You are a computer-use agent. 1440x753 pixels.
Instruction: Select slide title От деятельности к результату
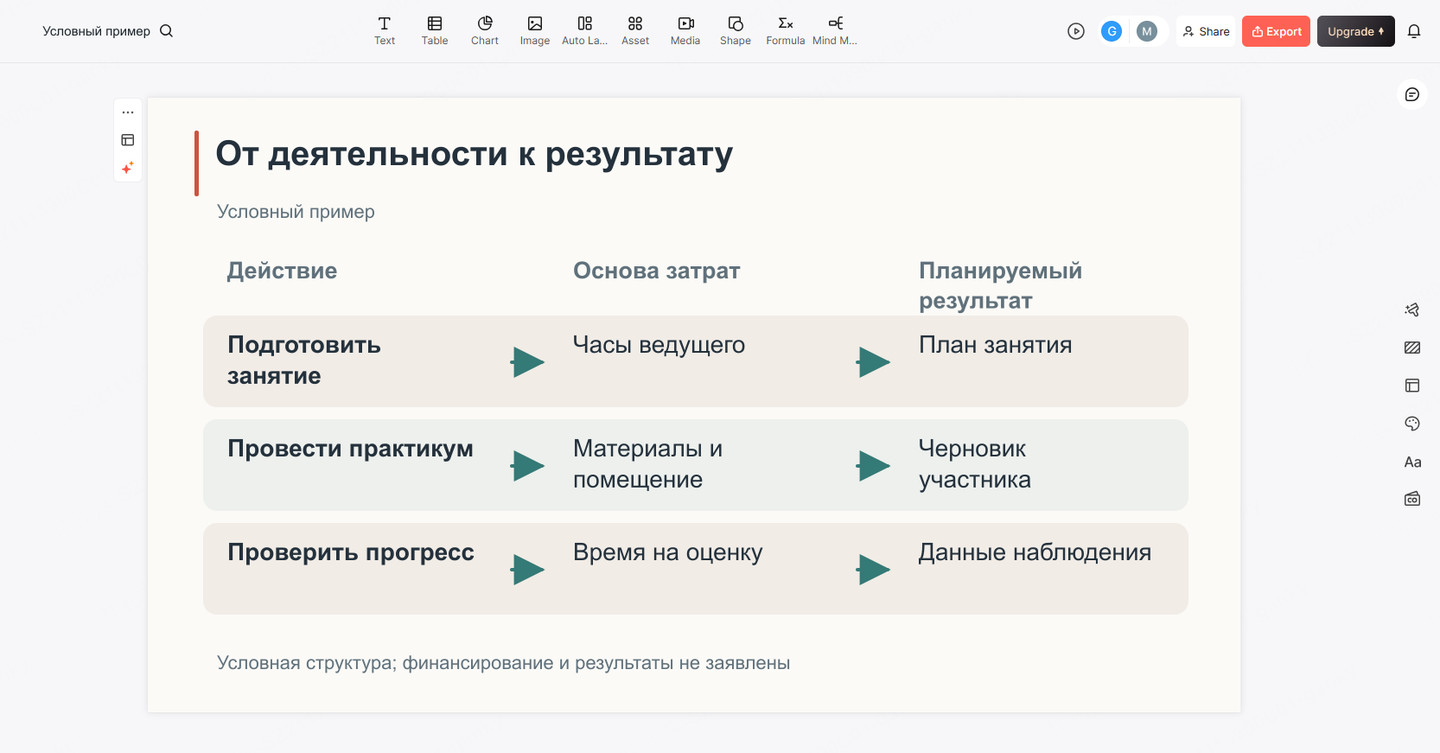point(474,154)
